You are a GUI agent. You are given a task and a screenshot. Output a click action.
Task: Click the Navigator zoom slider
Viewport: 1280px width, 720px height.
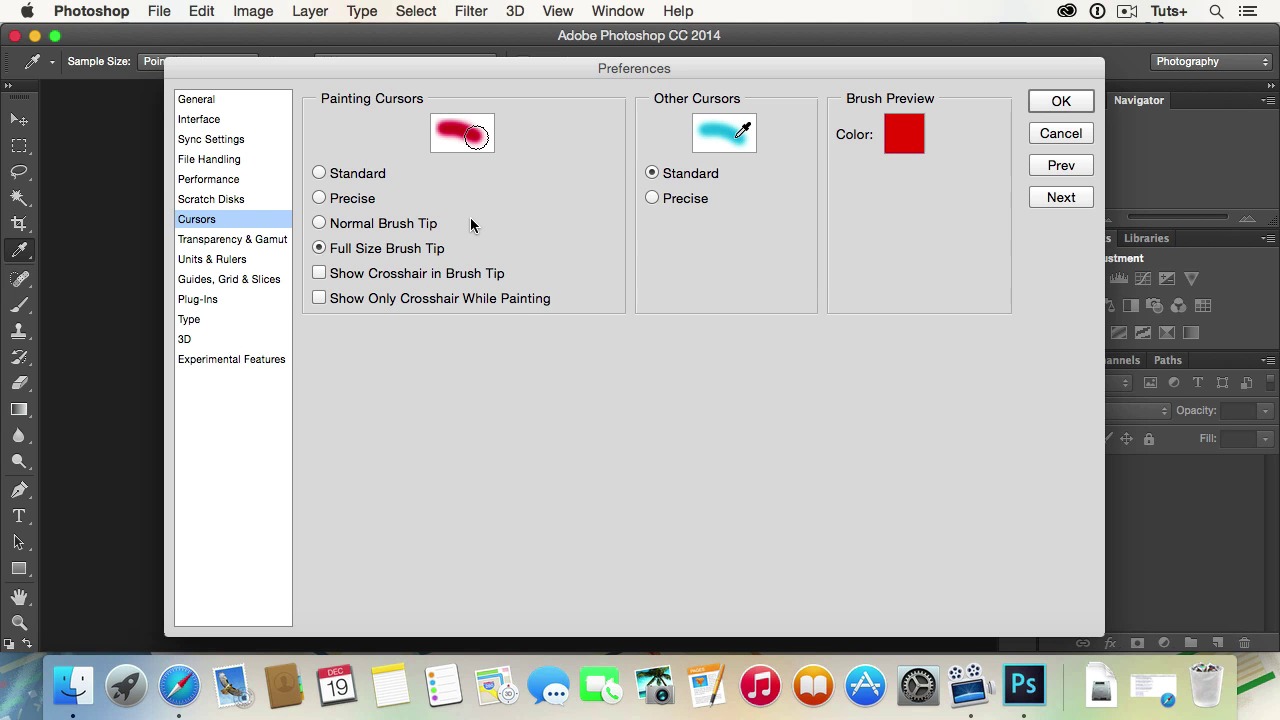click(1177, 217)
